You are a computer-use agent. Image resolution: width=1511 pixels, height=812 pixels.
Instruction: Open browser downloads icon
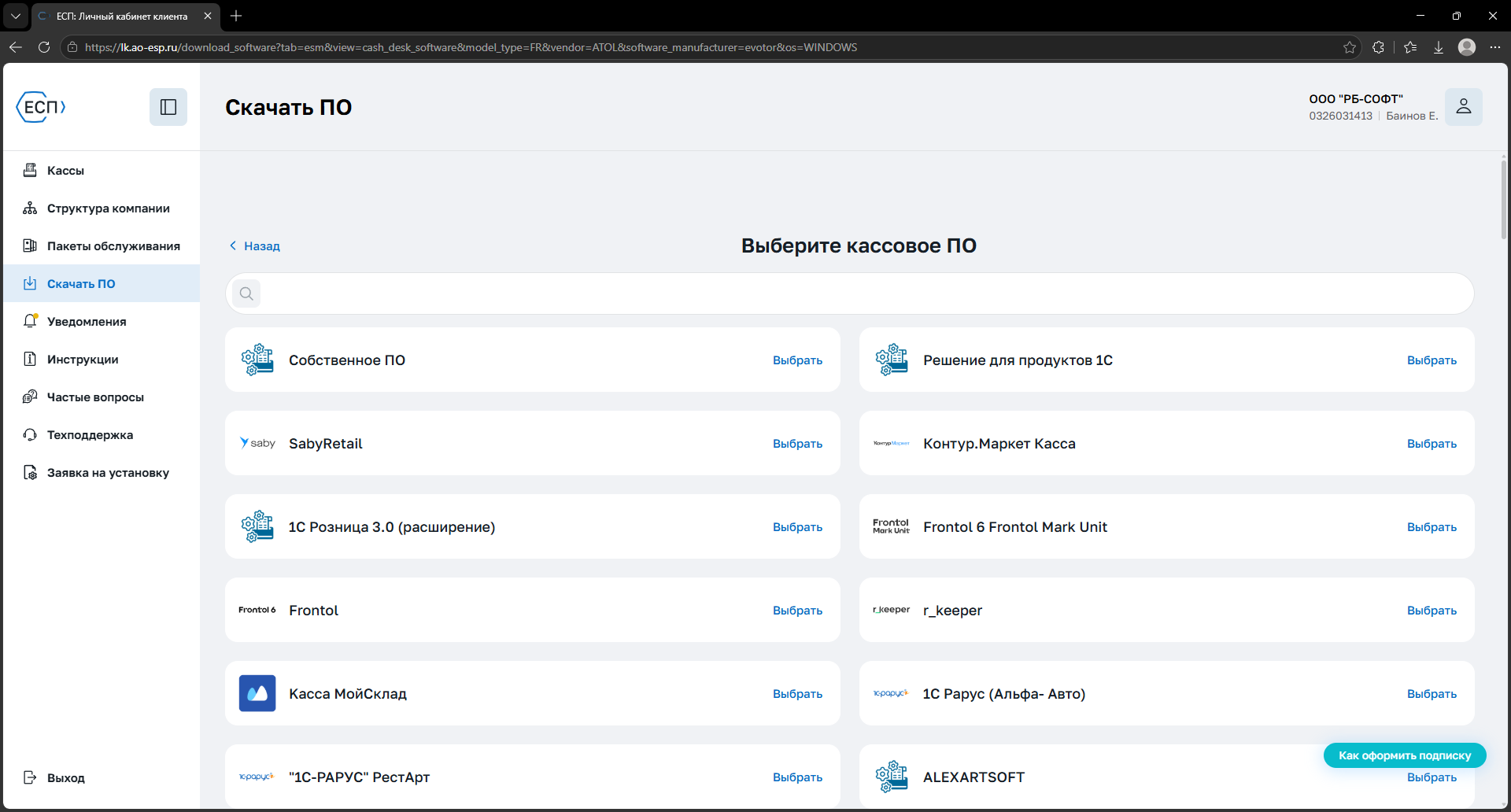click(x=1439, y=47)
